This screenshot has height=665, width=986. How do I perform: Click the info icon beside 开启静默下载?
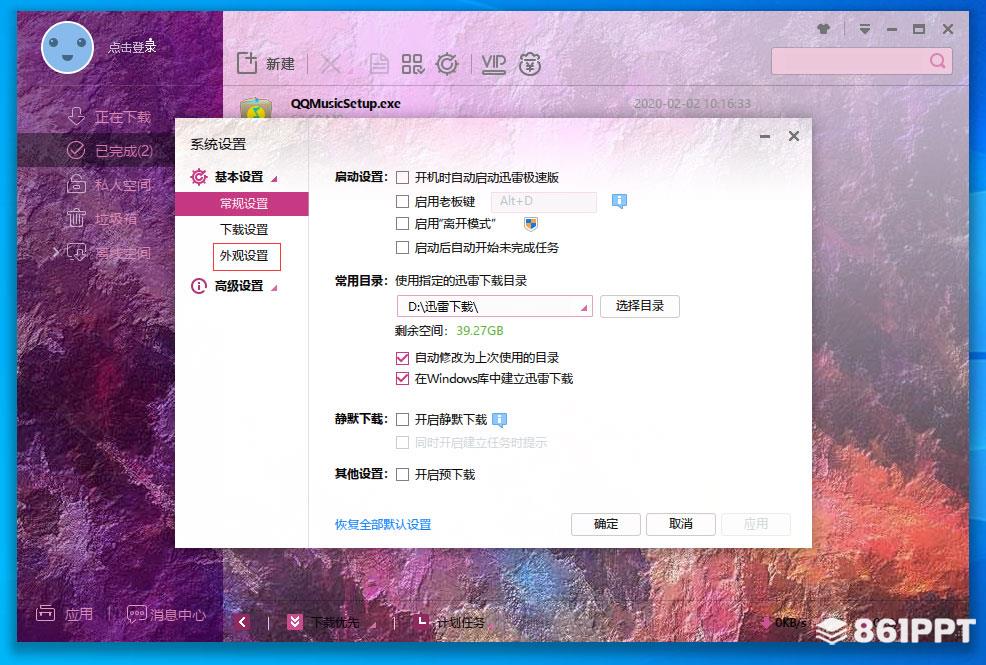pyautogui.click(x=500, y=420)
